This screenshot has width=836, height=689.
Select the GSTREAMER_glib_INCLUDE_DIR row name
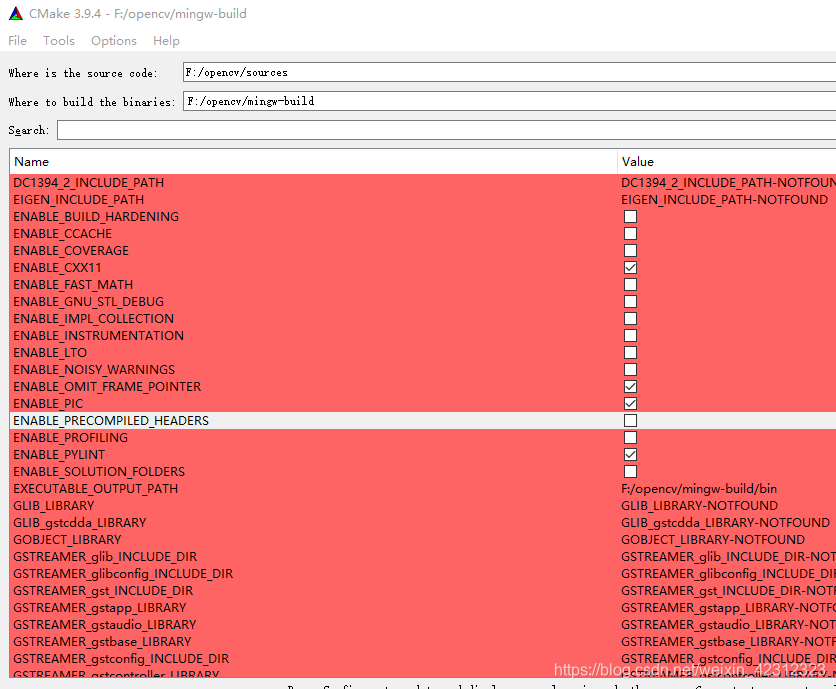(x=105, y=557)
